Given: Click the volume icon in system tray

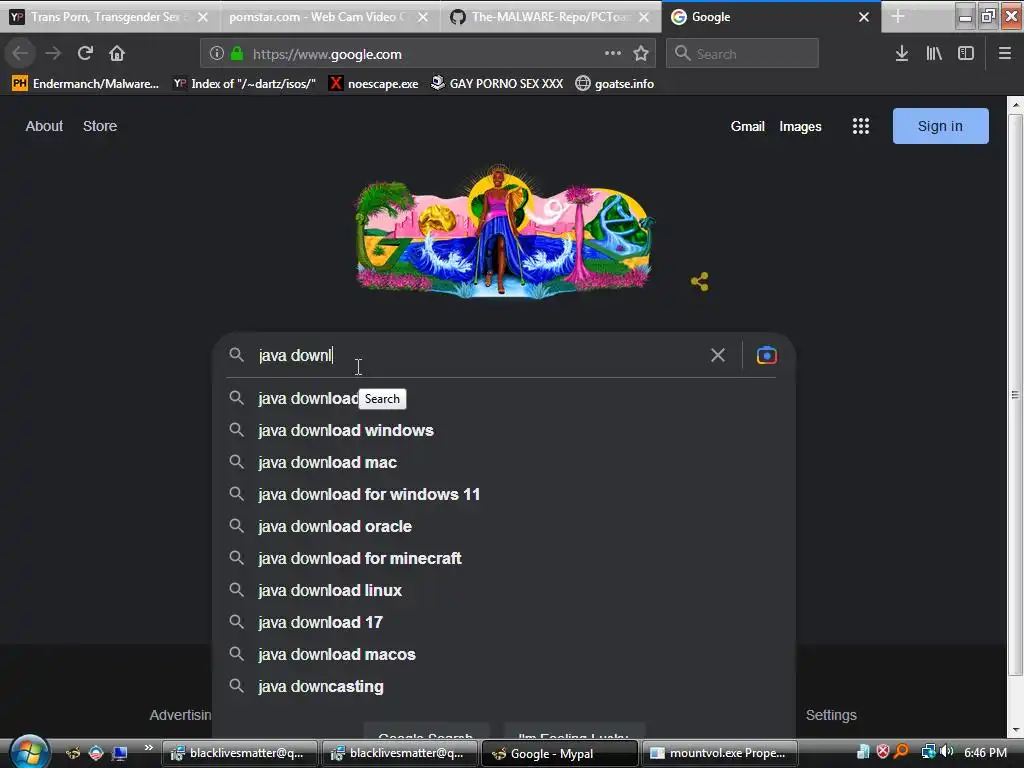Looking at the screenshot, I should 948,752.
